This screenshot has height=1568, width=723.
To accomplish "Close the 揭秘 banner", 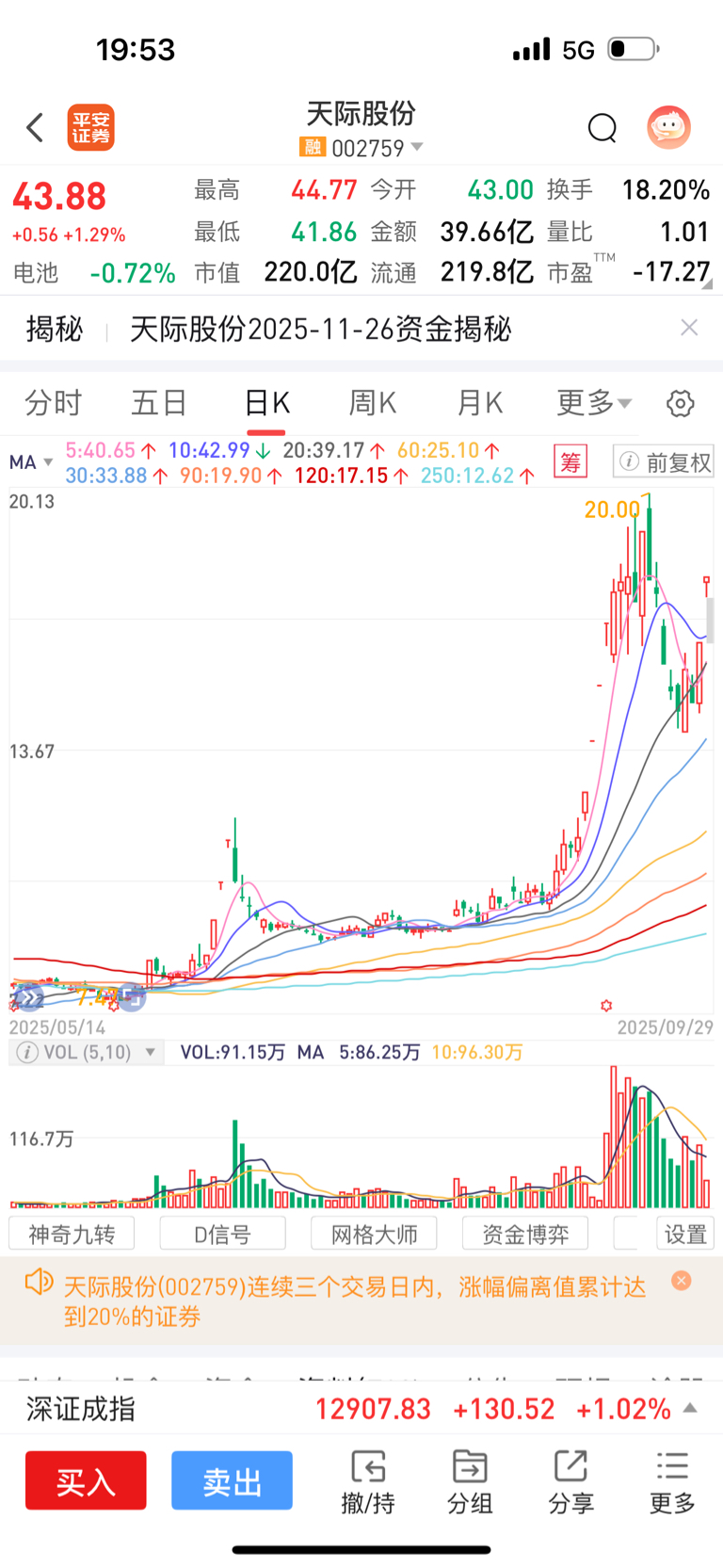I will coord(689,328).
